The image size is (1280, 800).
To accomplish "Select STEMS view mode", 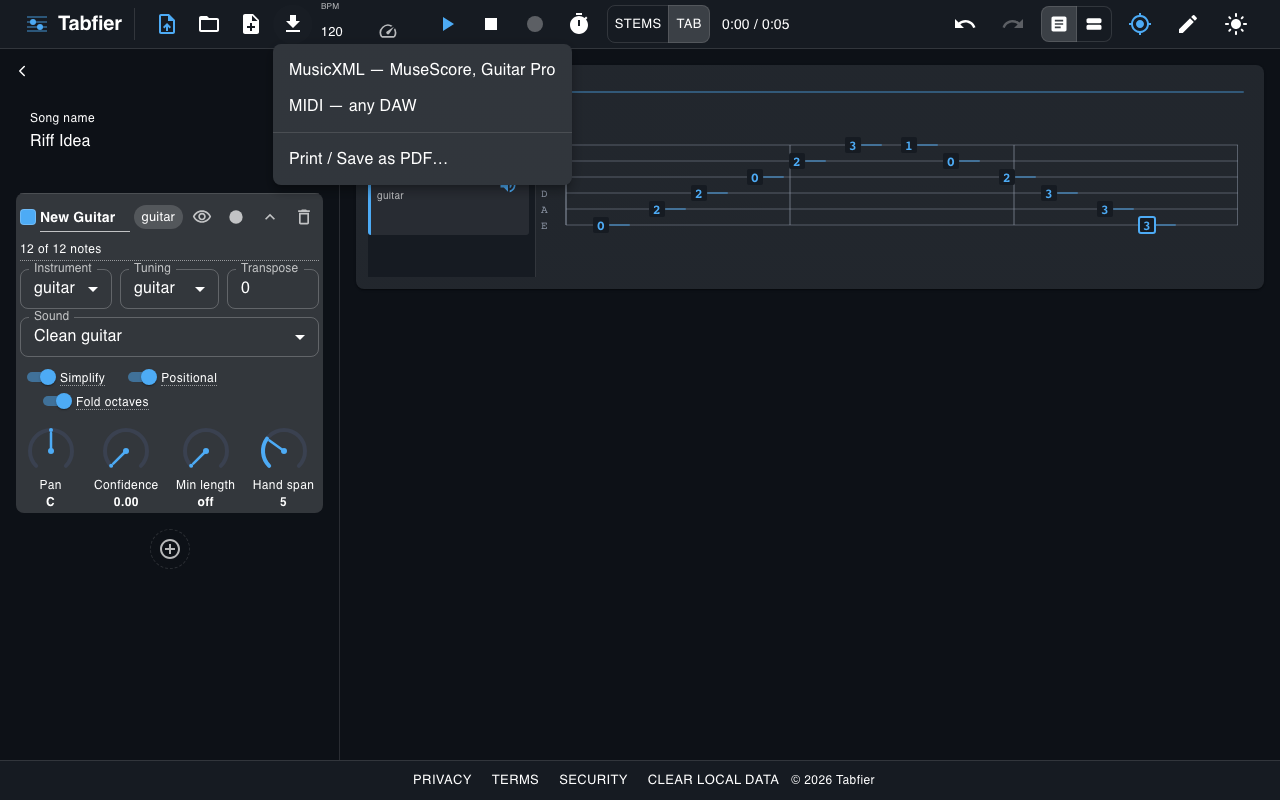I will point(638,24).
